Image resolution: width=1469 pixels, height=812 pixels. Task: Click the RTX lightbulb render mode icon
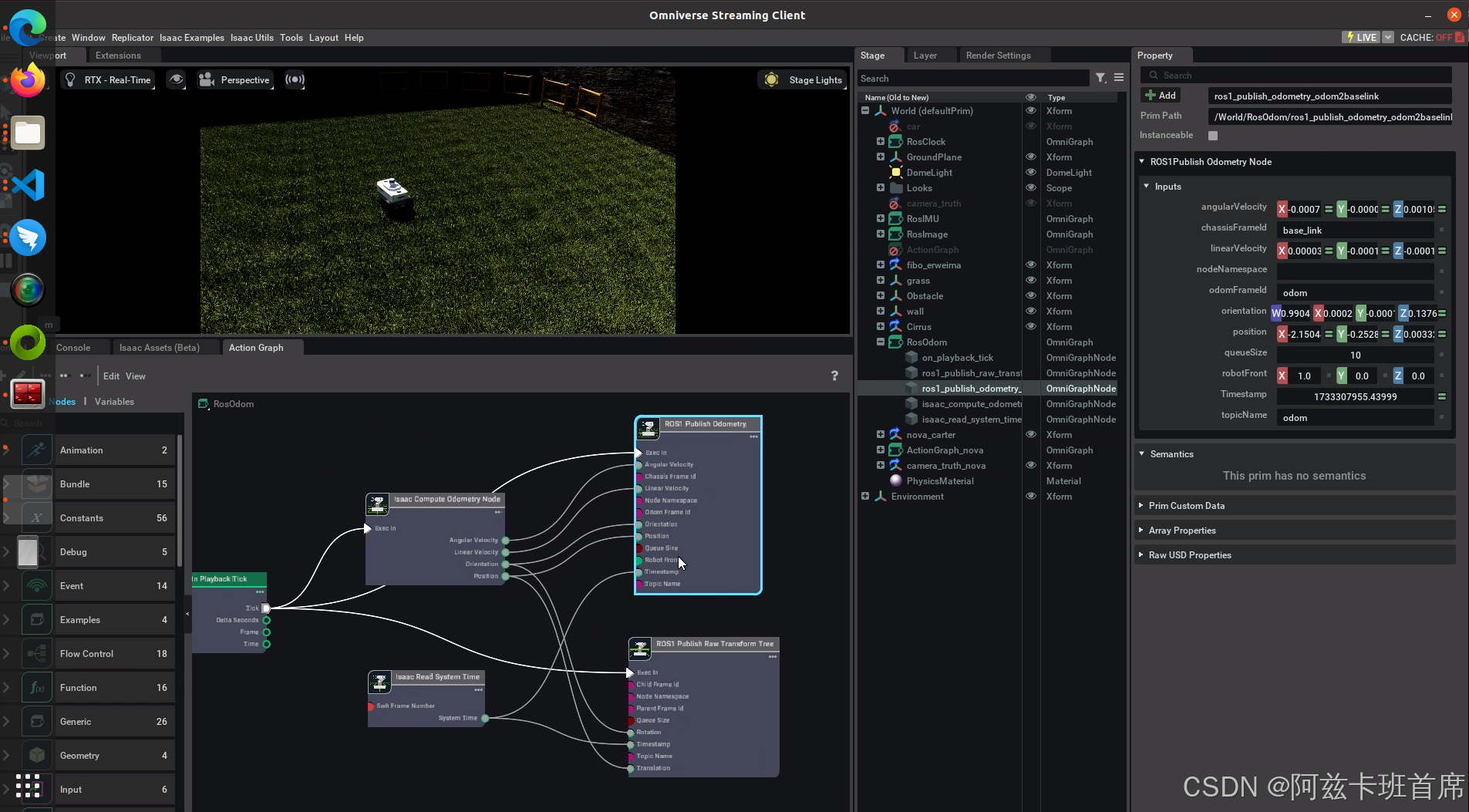pos(70,79)
